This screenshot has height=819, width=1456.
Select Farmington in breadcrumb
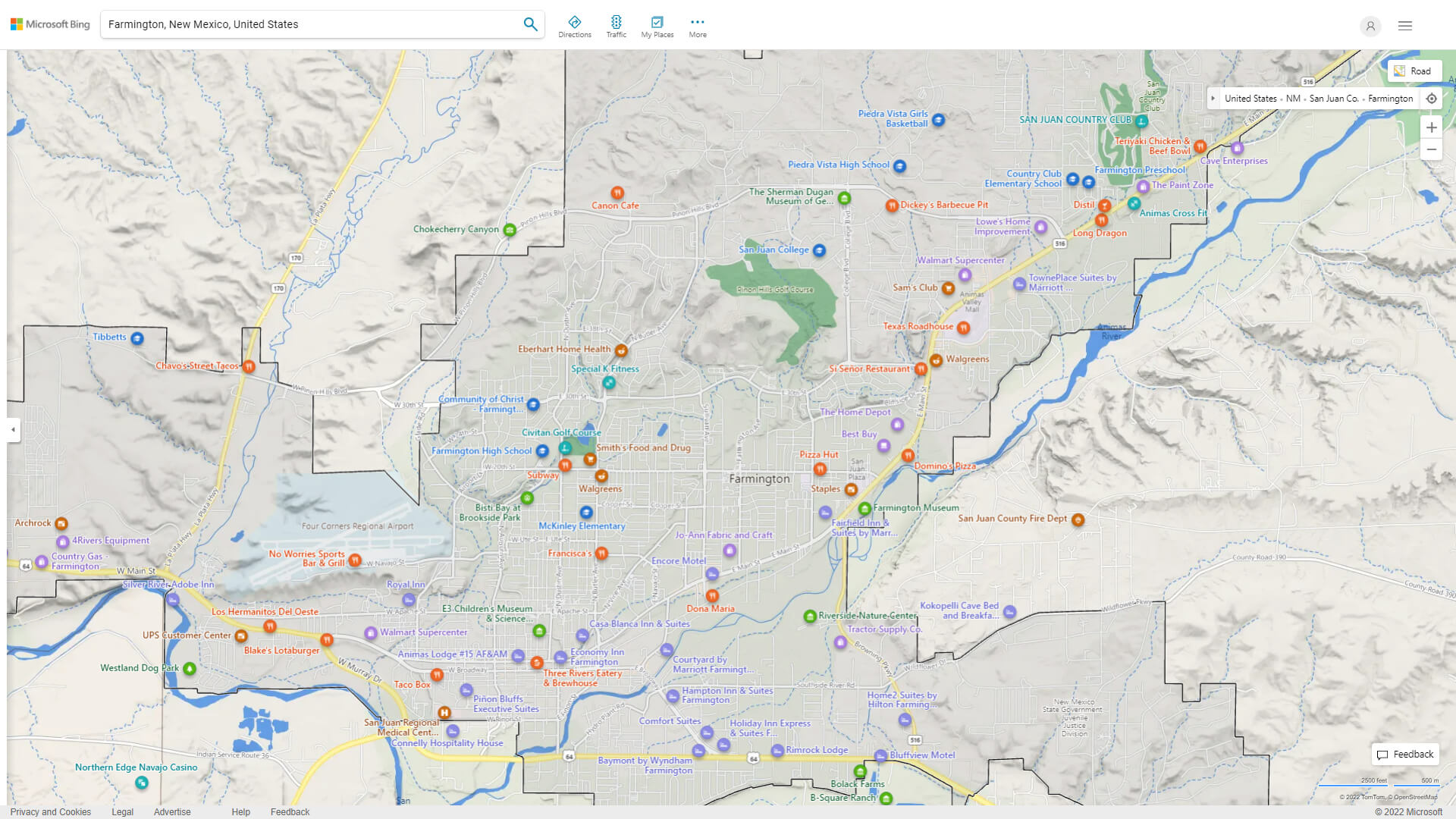1391,99
